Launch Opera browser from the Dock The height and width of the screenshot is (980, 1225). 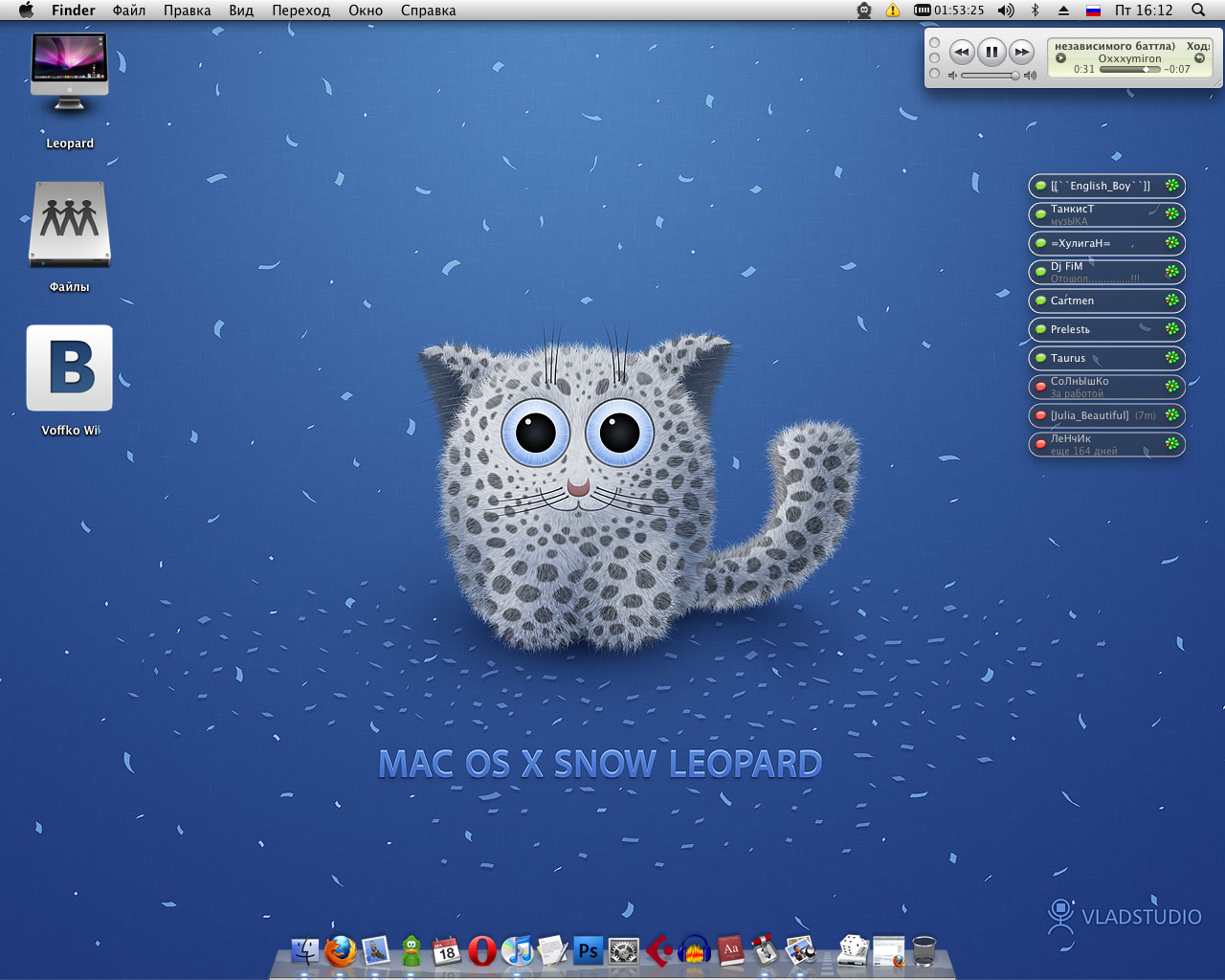coord(482,950)
